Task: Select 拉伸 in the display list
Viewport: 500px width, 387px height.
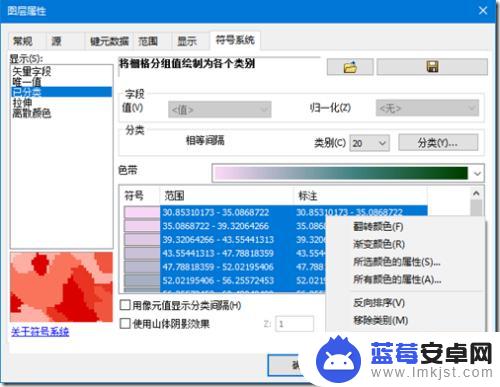Action: pyautogui.click(x=22, y=103)
